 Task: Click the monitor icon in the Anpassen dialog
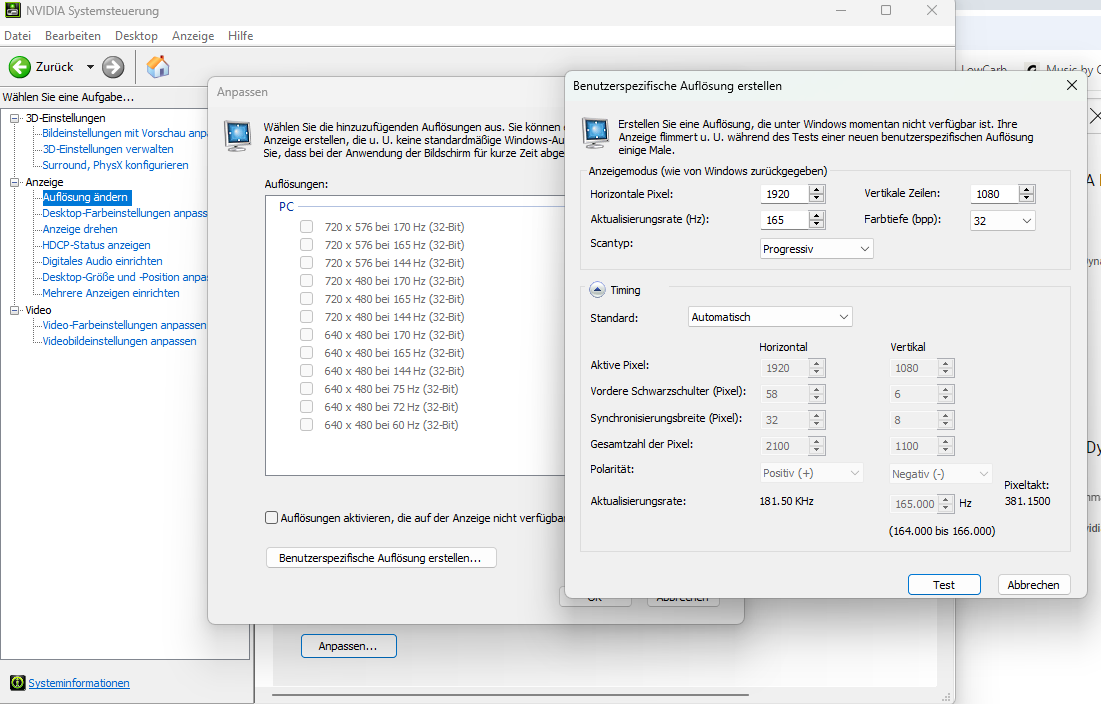[x=237, y=136]
